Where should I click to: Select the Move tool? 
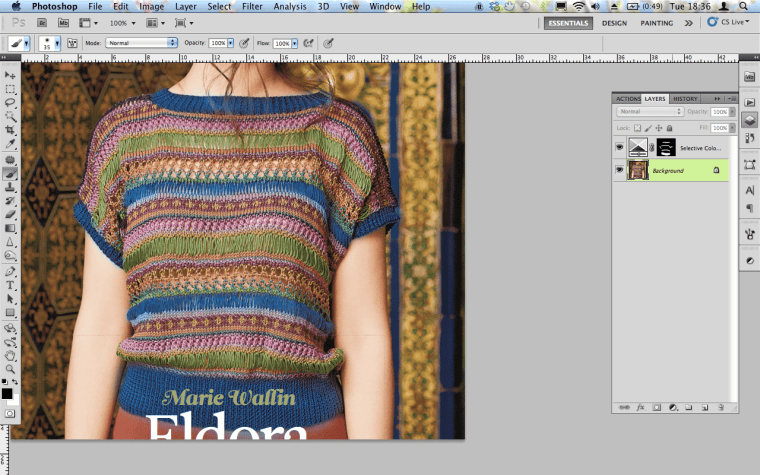(10, 75)
